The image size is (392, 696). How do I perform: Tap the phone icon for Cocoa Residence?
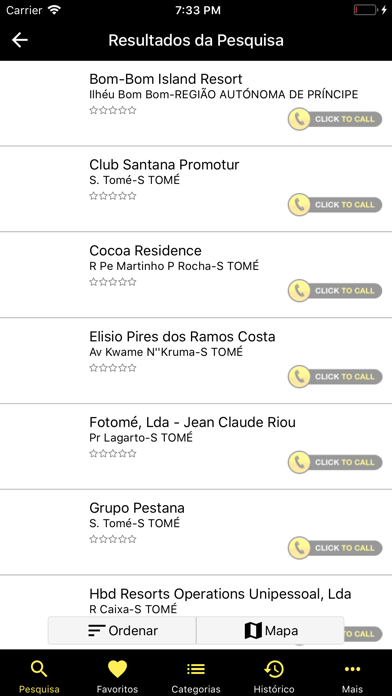click(x=299, y=291)
